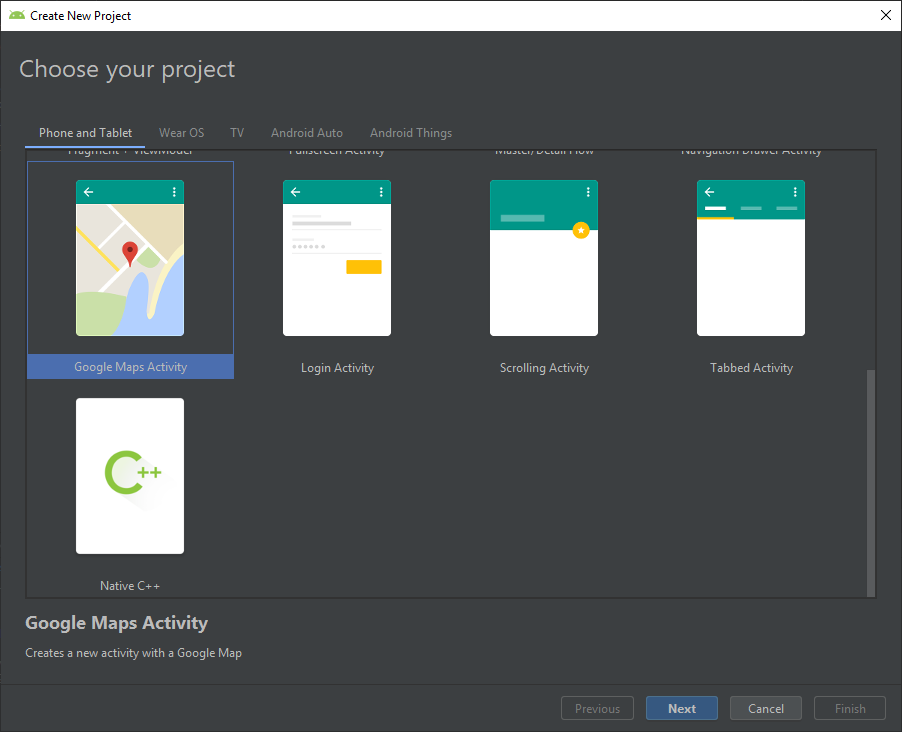Choose the Native C++ template icon
This screenshot has height=732, width=902.
click(x=130, y=476)
